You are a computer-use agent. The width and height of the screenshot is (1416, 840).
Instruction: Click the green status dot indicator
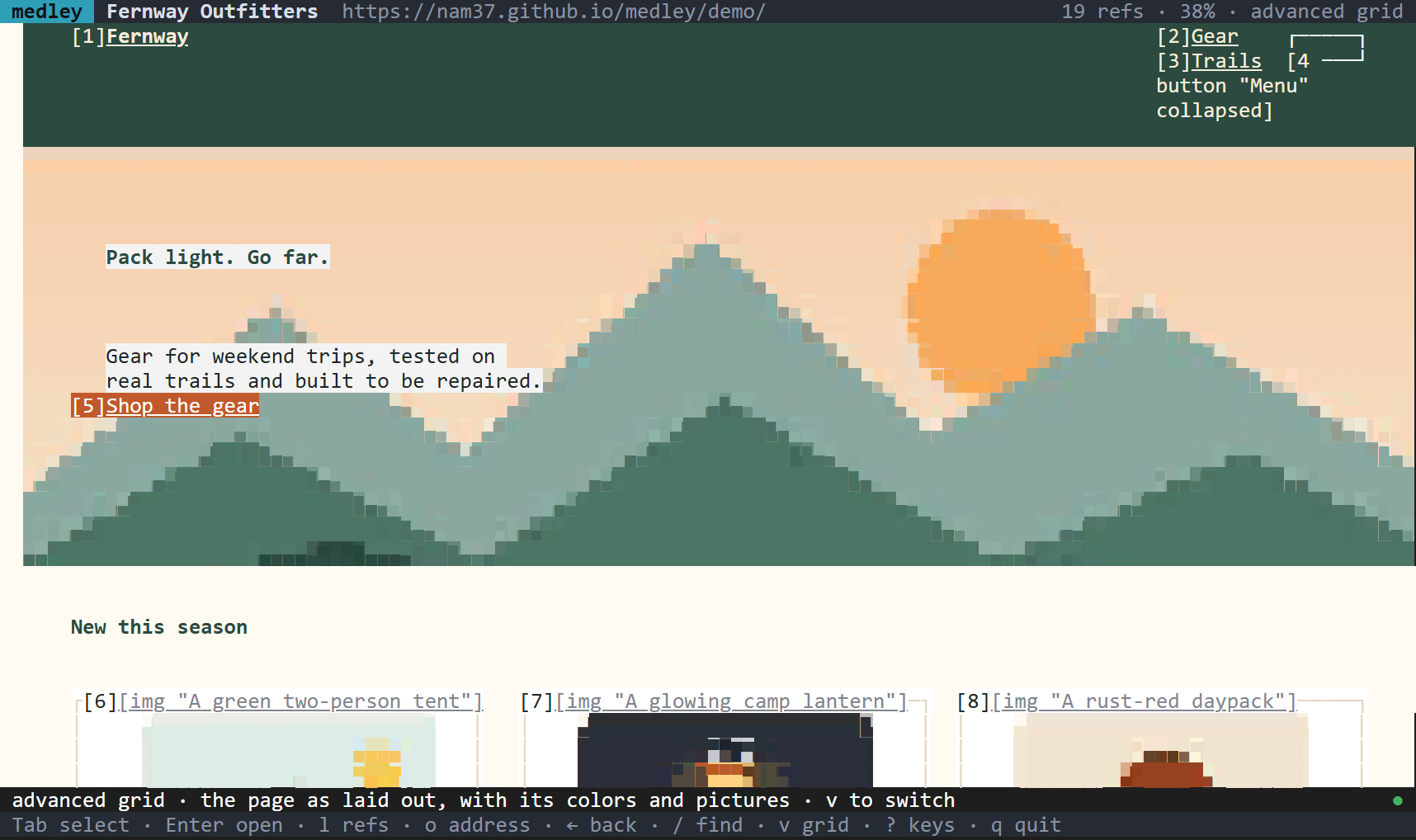pyautogui.click(x=1398, y=800)
